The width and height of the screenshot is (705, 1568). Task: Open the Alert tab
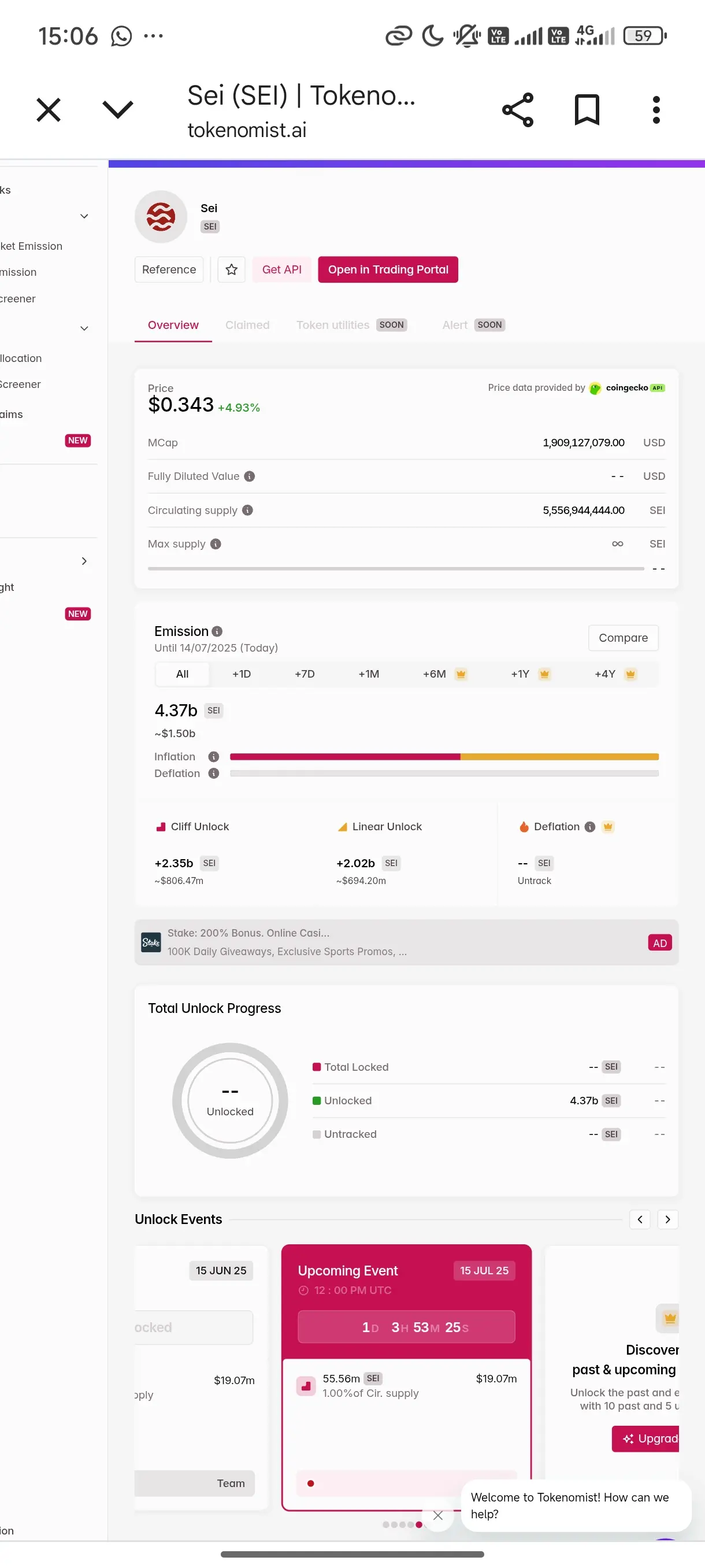474,325
